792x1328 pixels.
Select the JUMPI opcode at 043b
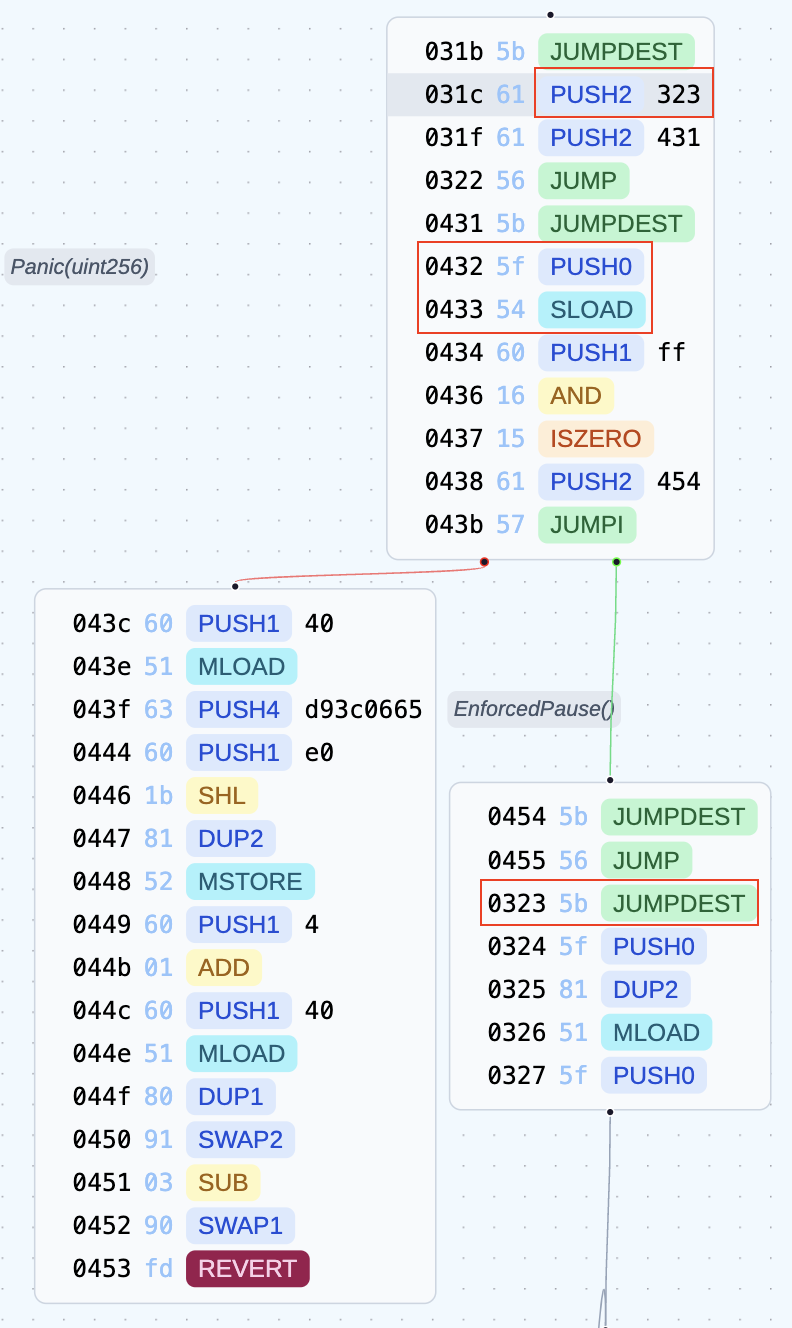point(586,525)
